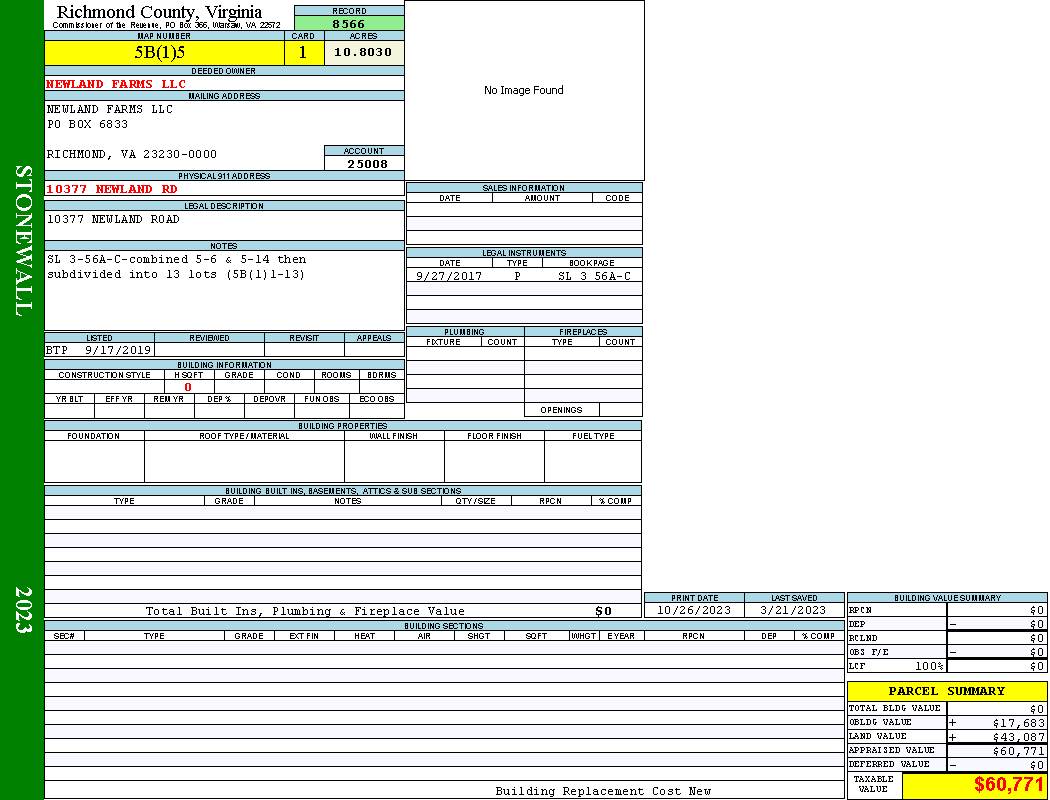Open physical address 10377 NEWLAND RD
The width and height of the screenshot is (1050, 800).
pos(112,189)
